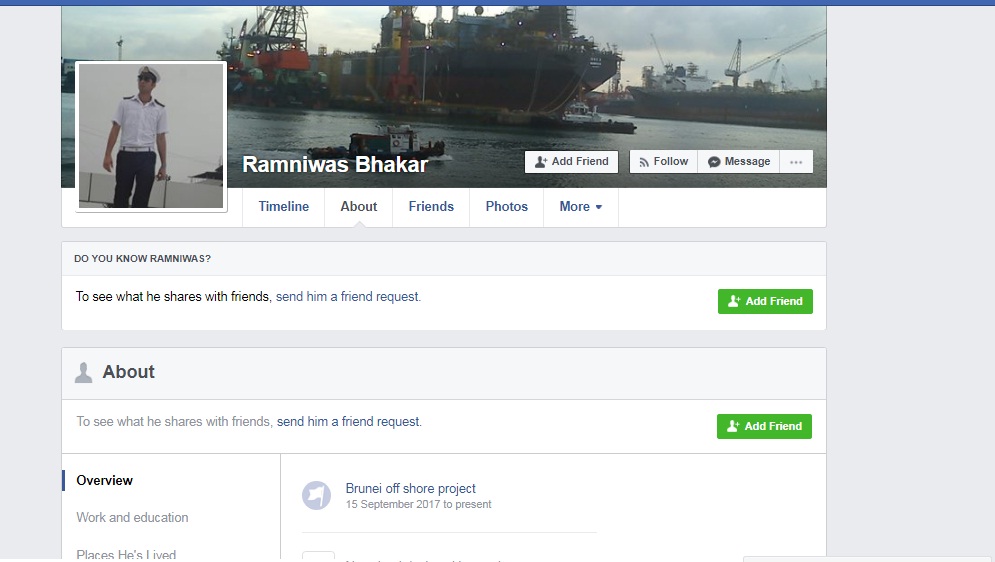Open the profile picture thumbnail
995x562 pixels.
tap(151, 136)
